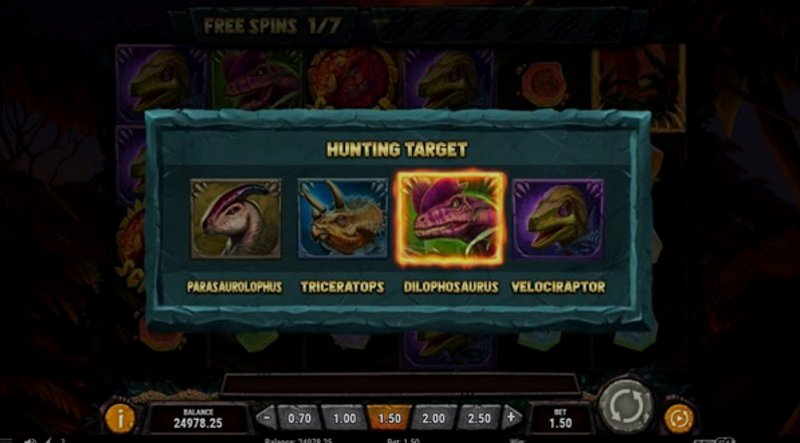The width and height of the screenshot is (800, 443).
Task: Click the Bet amount display
Action: 560,418
